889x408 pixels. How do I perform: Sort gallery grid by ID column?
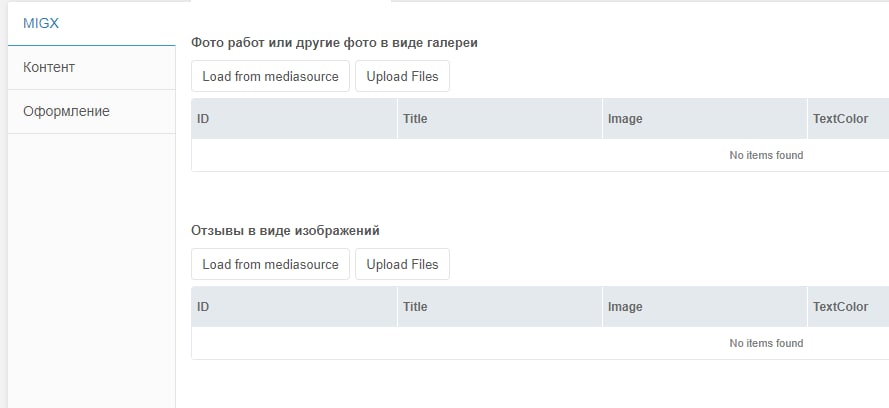click(294, 119)
